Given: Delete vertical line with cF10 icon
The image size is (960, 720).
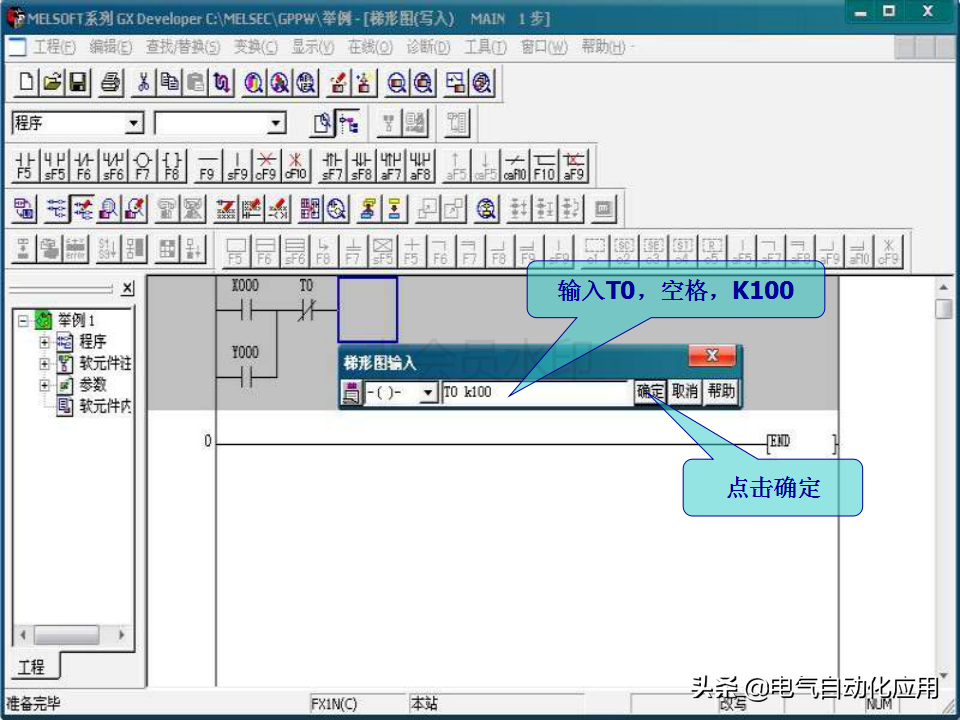Looking at the screenshot, I should (x=295, y=166).
